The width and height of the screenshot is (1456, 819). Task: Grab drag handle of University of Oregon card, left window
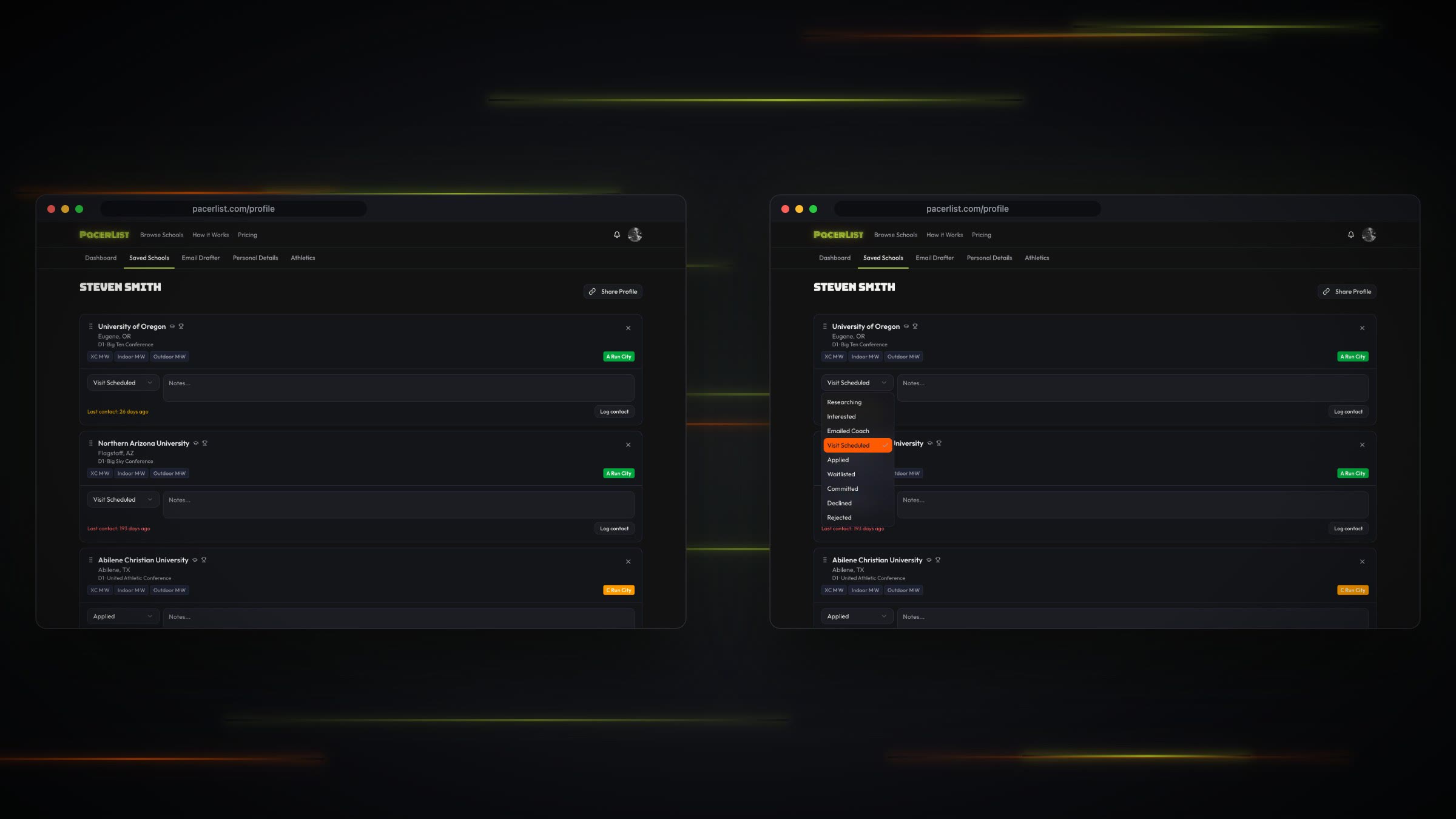point(91,326)
